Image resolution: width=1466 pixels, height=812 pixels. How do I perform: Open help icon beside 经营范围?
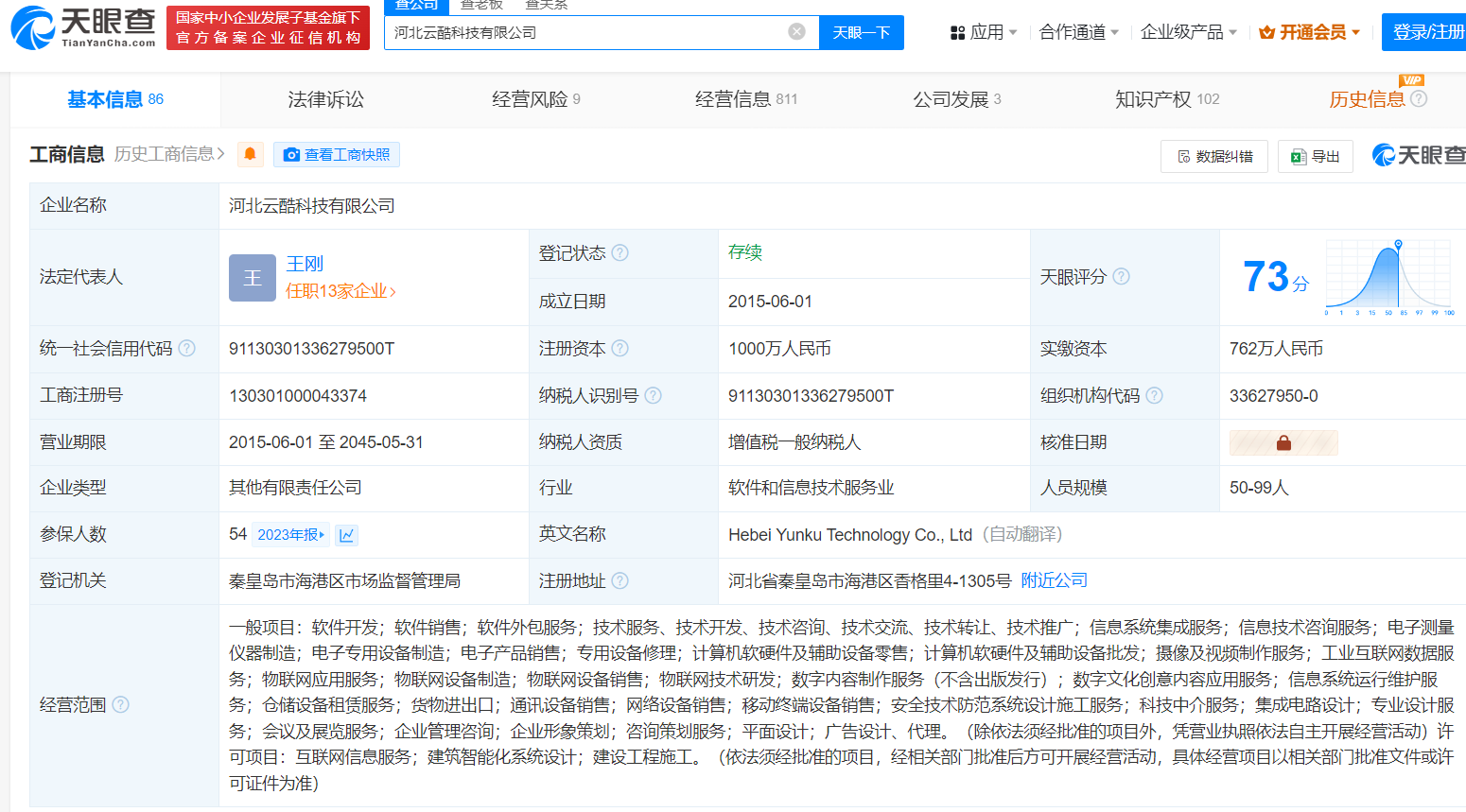[120, 704]
